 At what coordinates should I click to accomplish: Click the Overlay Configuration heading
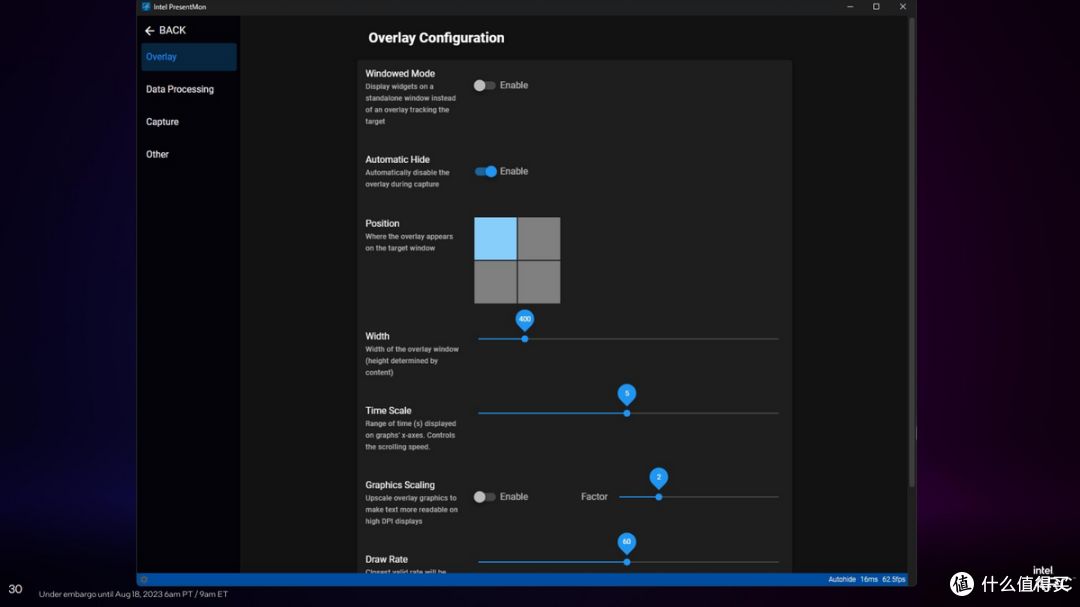[436, 38]
